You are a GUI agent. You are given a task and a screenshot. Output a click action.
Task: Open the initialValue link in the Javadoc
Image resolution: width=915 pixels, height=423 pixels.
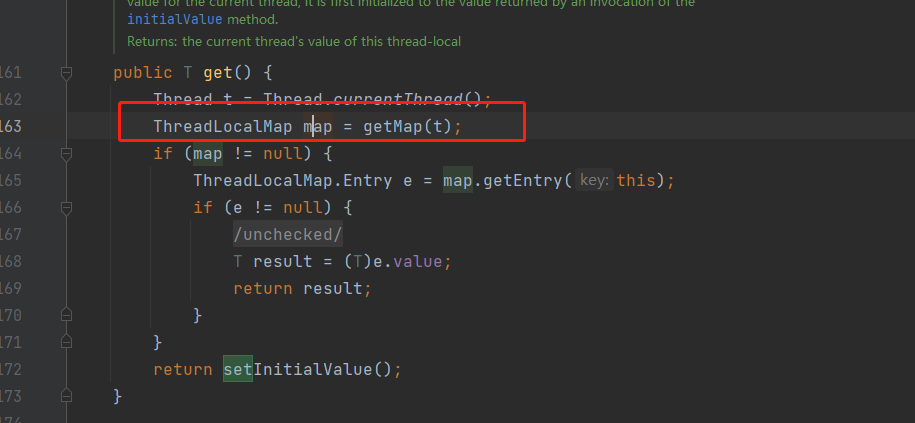click(x=167, y=19)
